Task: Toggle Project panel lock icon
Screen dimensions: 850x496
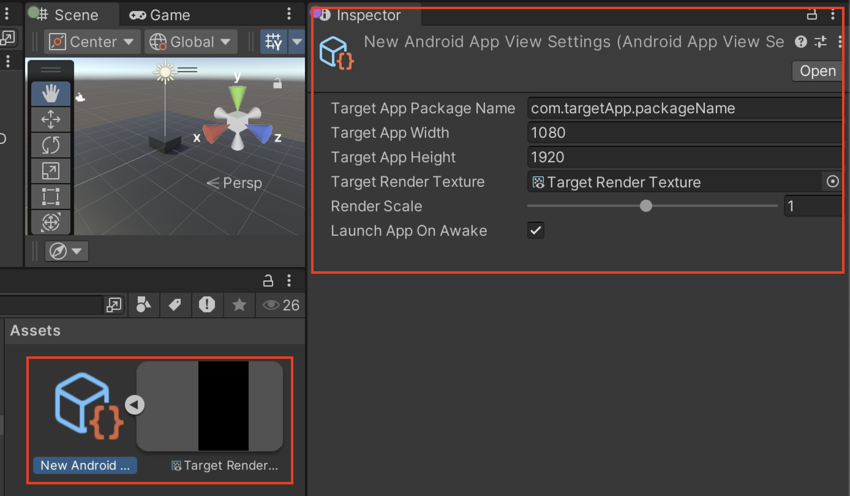Action: pyautogui.click(x=268, y=280)
